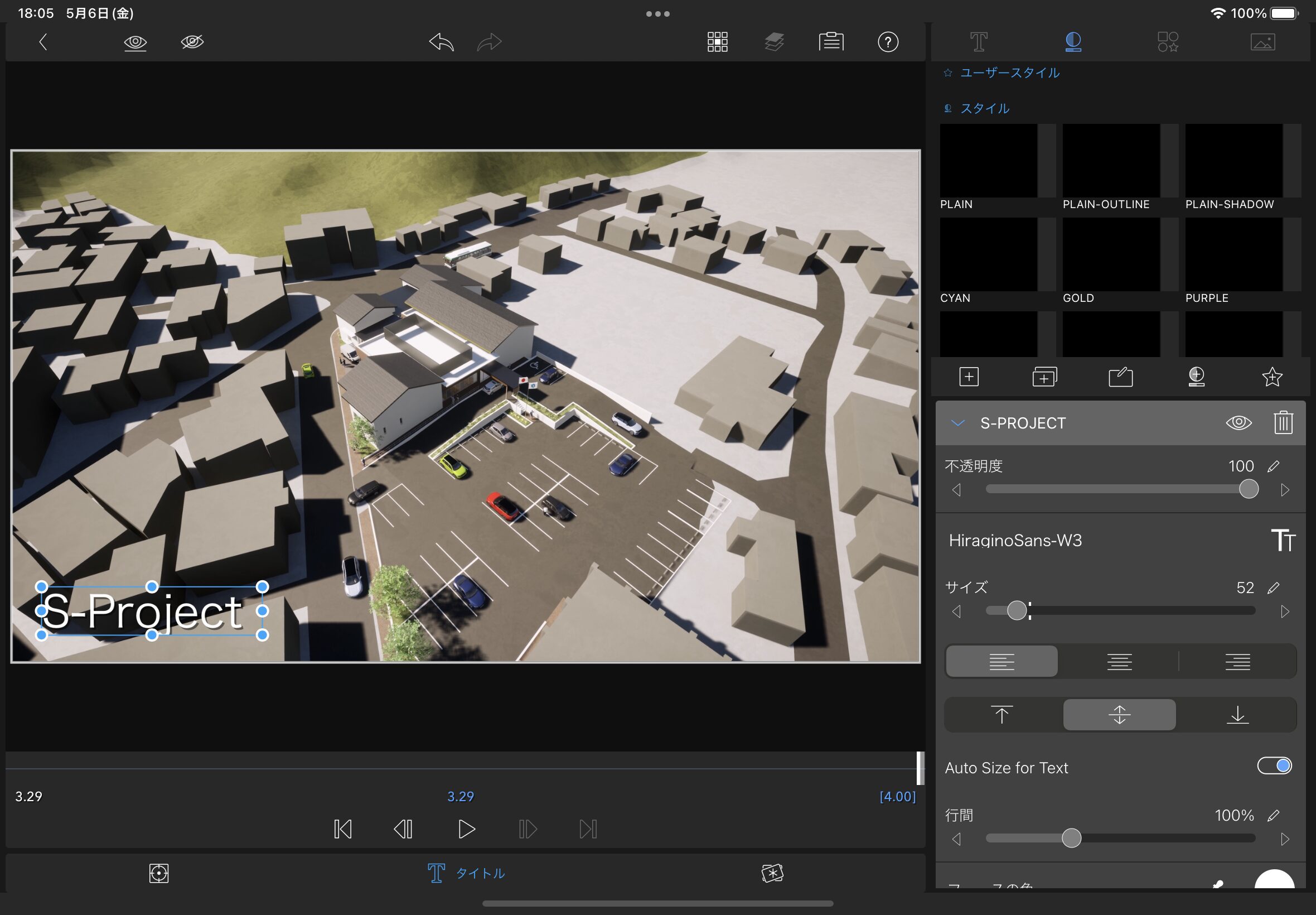The image size is (1316, 915).
Task: Switch to the text T tab
Action: (979, 42)
